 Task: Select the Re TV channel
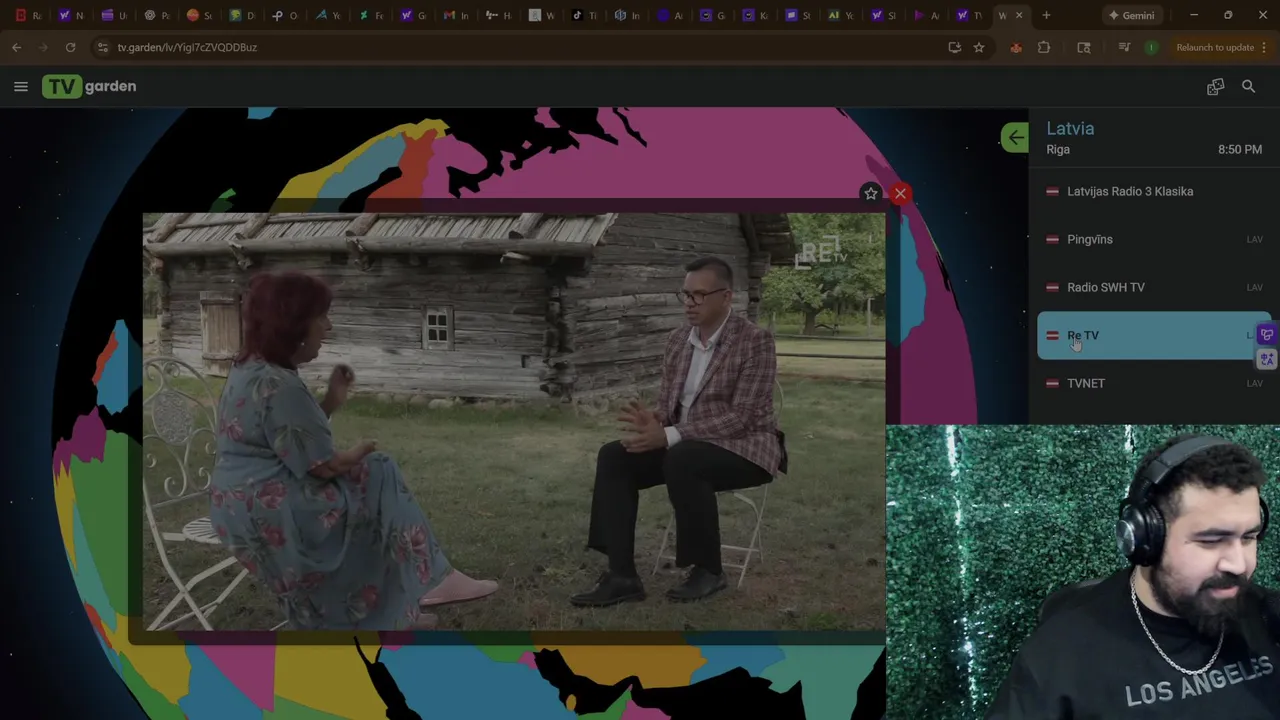pos(1154,335)
